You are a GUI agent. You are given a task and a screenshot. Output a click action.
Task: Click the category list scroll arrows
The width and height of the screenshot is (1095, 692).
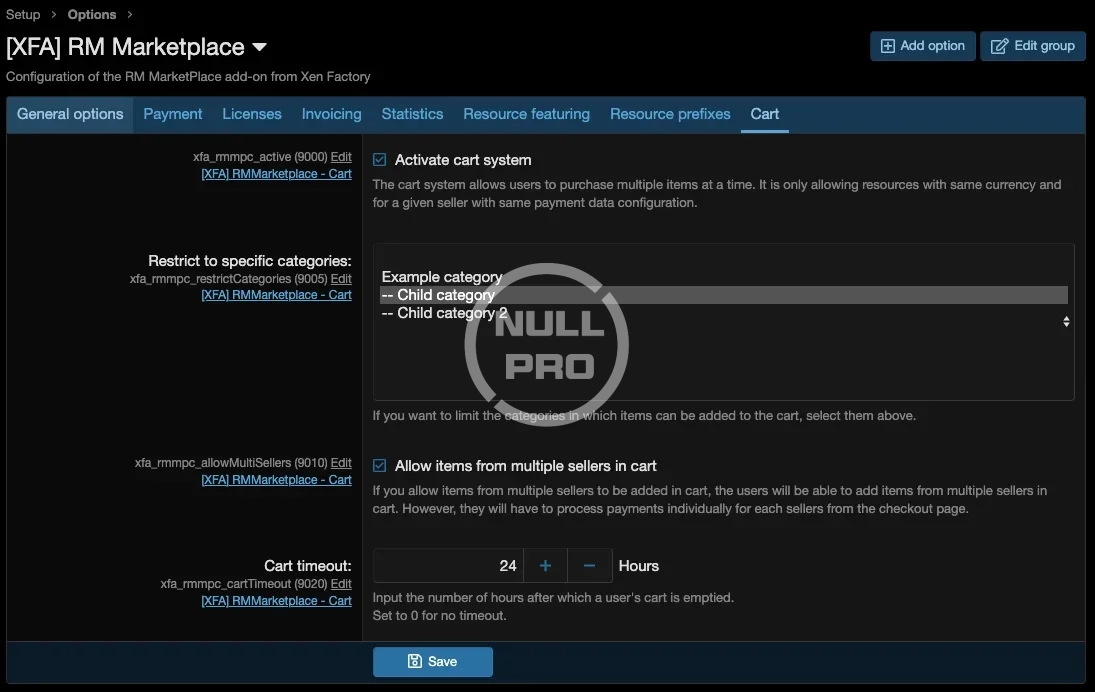click(1066, 322)
